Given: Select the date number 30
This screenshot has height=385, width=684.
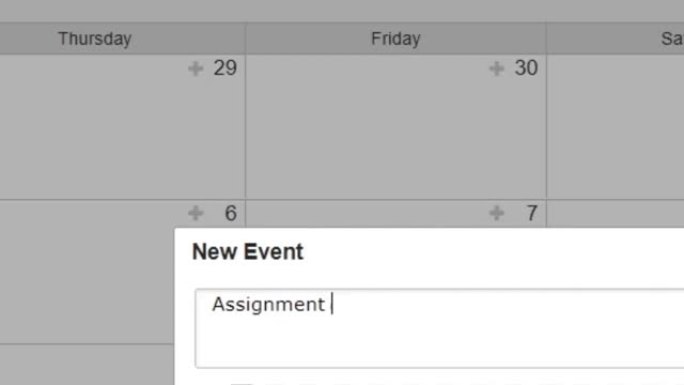Looking at the screenshot, I should tap(526, 68).
